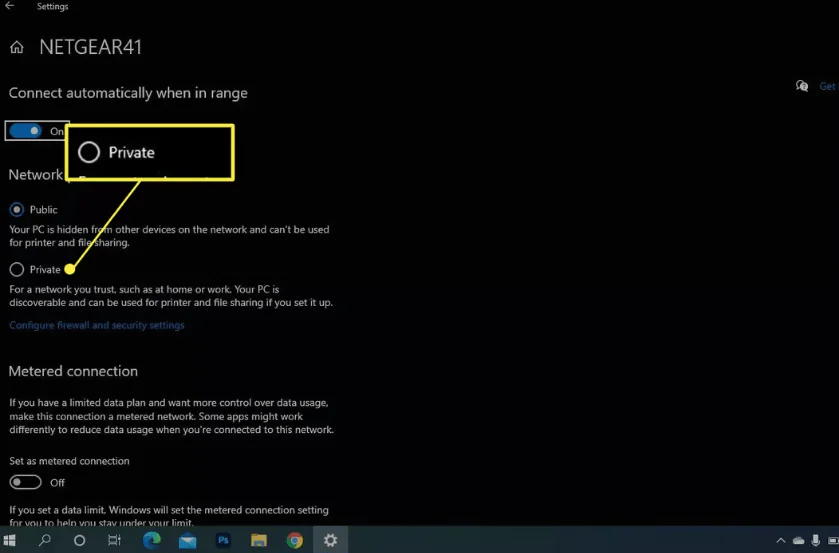Enable Set as metered connection toggle
This screenshot has width=839, height=553.
26,482
